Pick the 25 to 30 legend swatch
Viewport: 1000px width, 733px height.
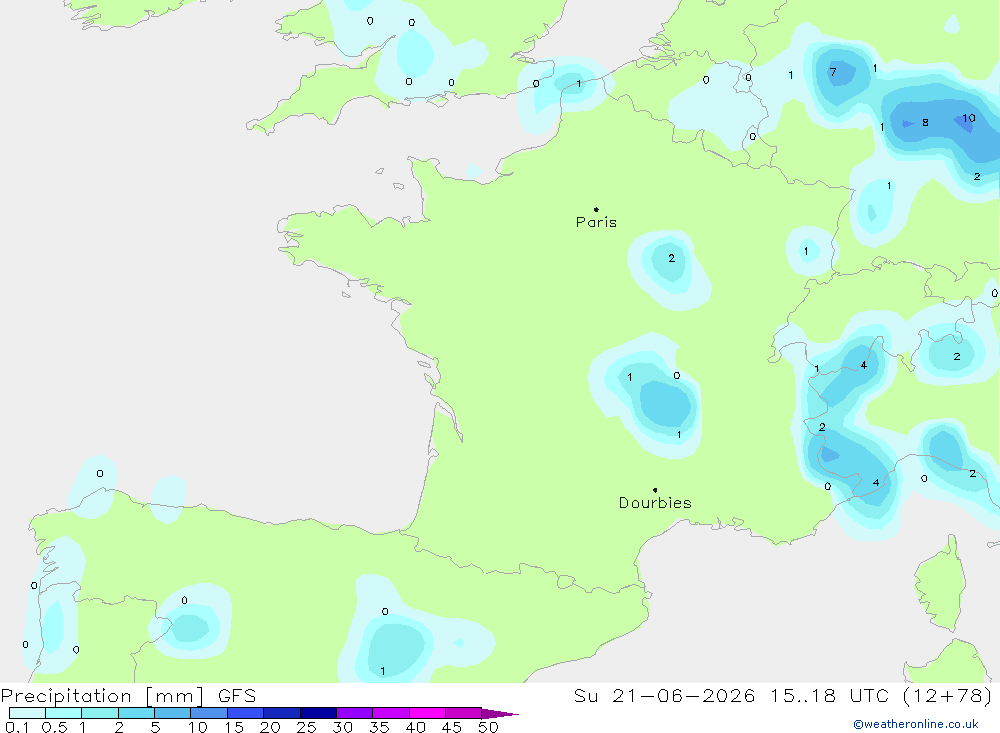click(x=318, y=713)
